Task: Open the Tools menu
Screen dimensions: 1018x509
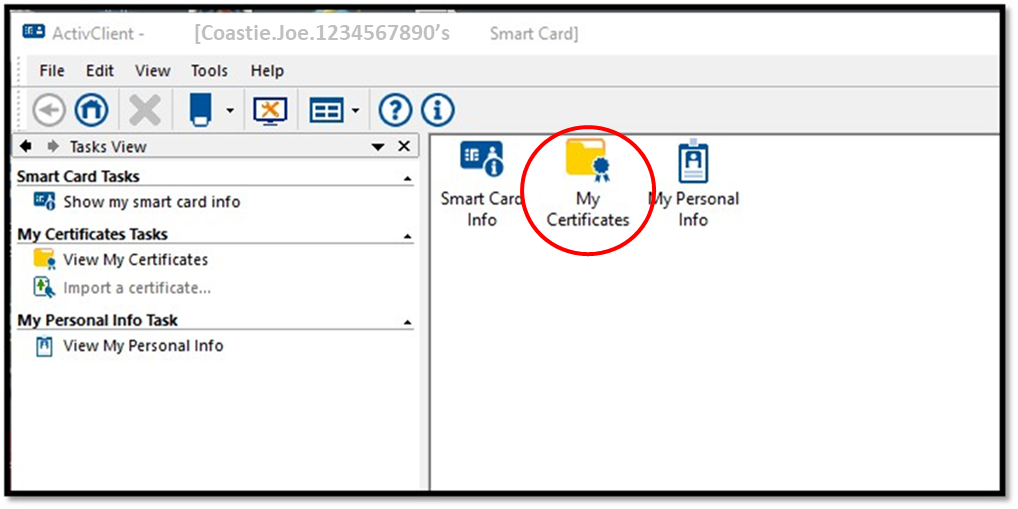Action: pyautogui.click(x=209, y=71)
